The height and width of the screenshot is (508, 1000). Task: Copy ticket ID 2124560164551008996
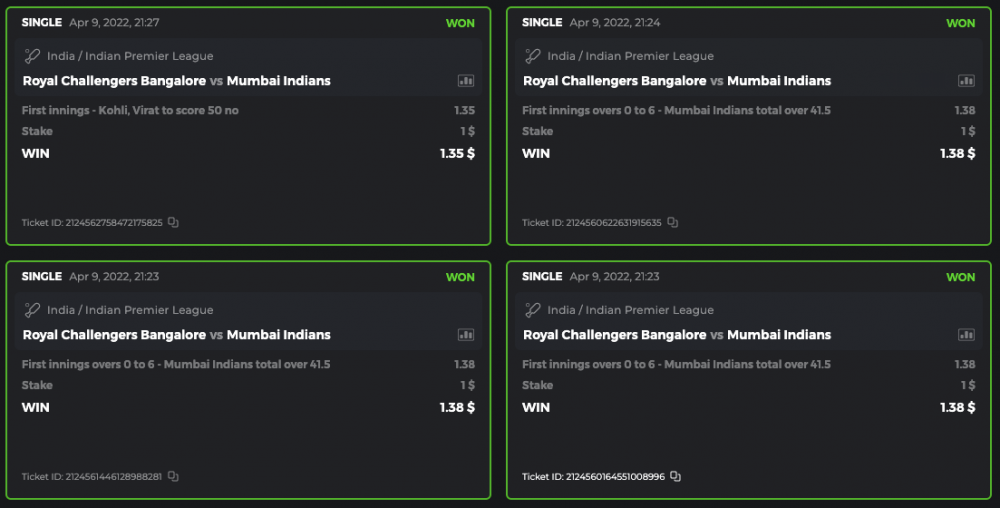pos(676,477)
